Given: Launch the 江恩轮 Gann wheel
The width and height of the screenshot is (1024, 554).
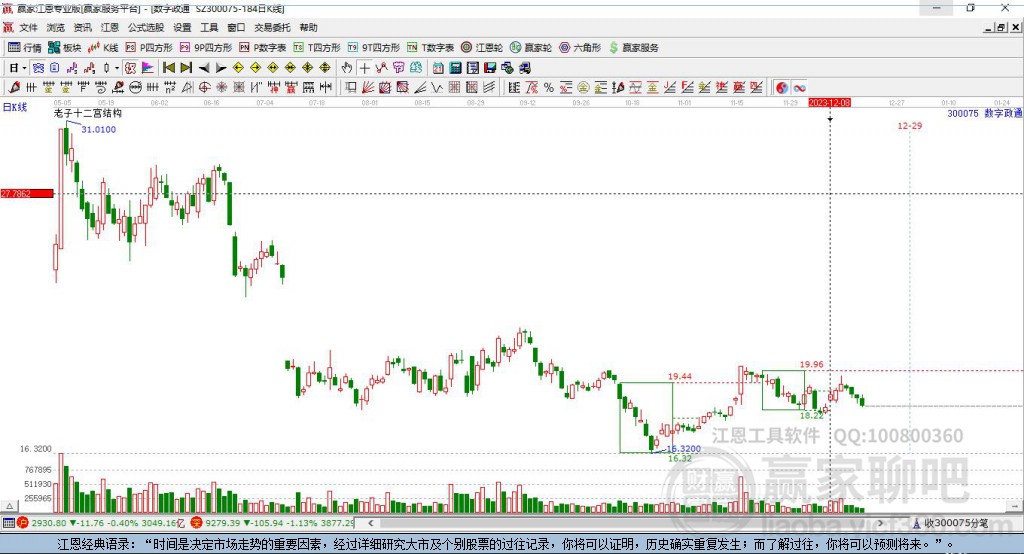Looking at the screenshot, I should click(482, 48).
